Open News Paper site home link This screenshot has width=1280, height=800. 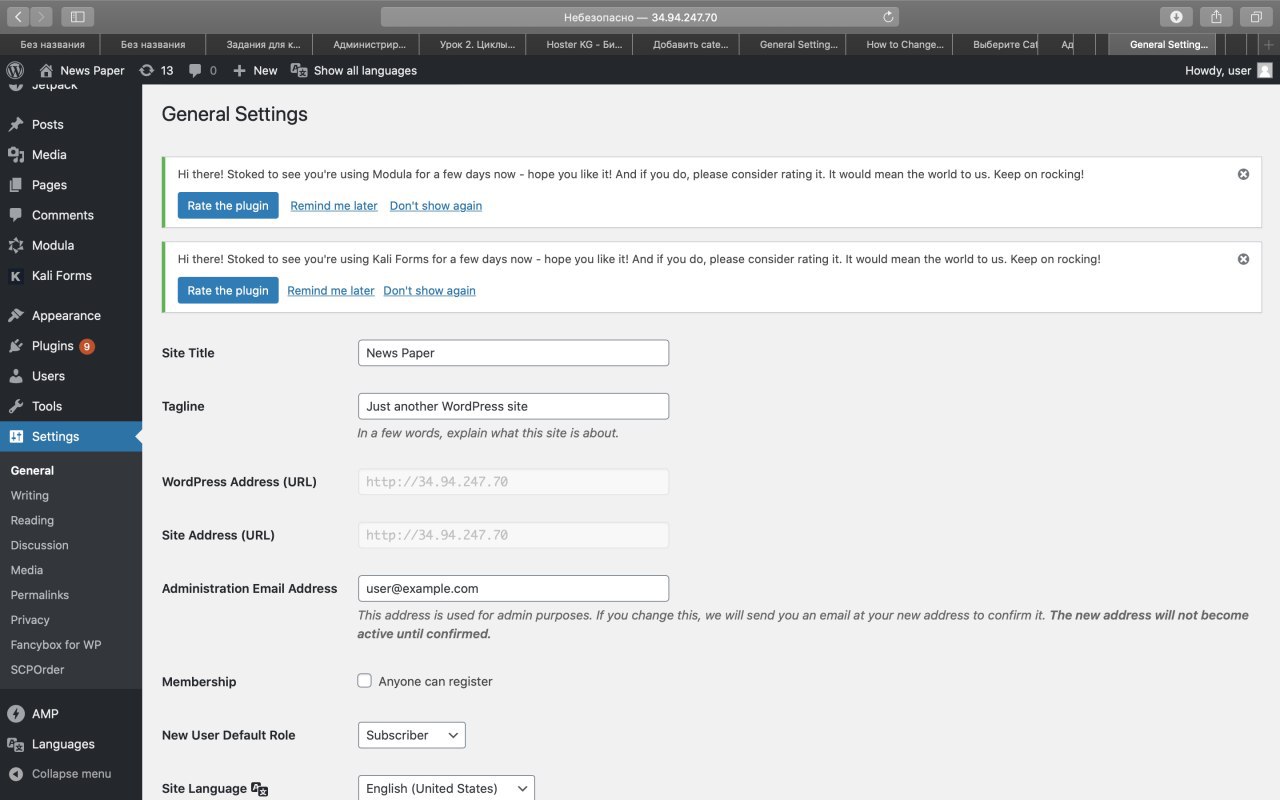click(x=82, y=70)
